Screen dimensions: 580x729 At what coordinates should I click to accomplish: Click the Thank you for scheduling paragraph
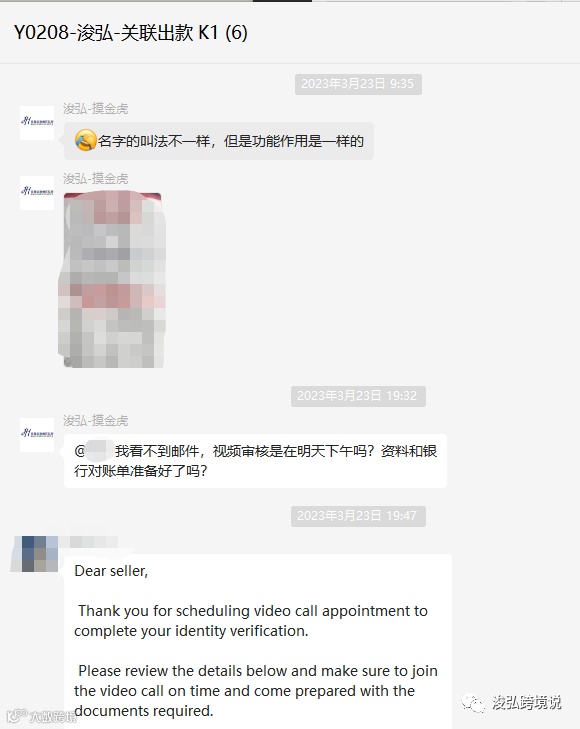[x=250, y=621]
